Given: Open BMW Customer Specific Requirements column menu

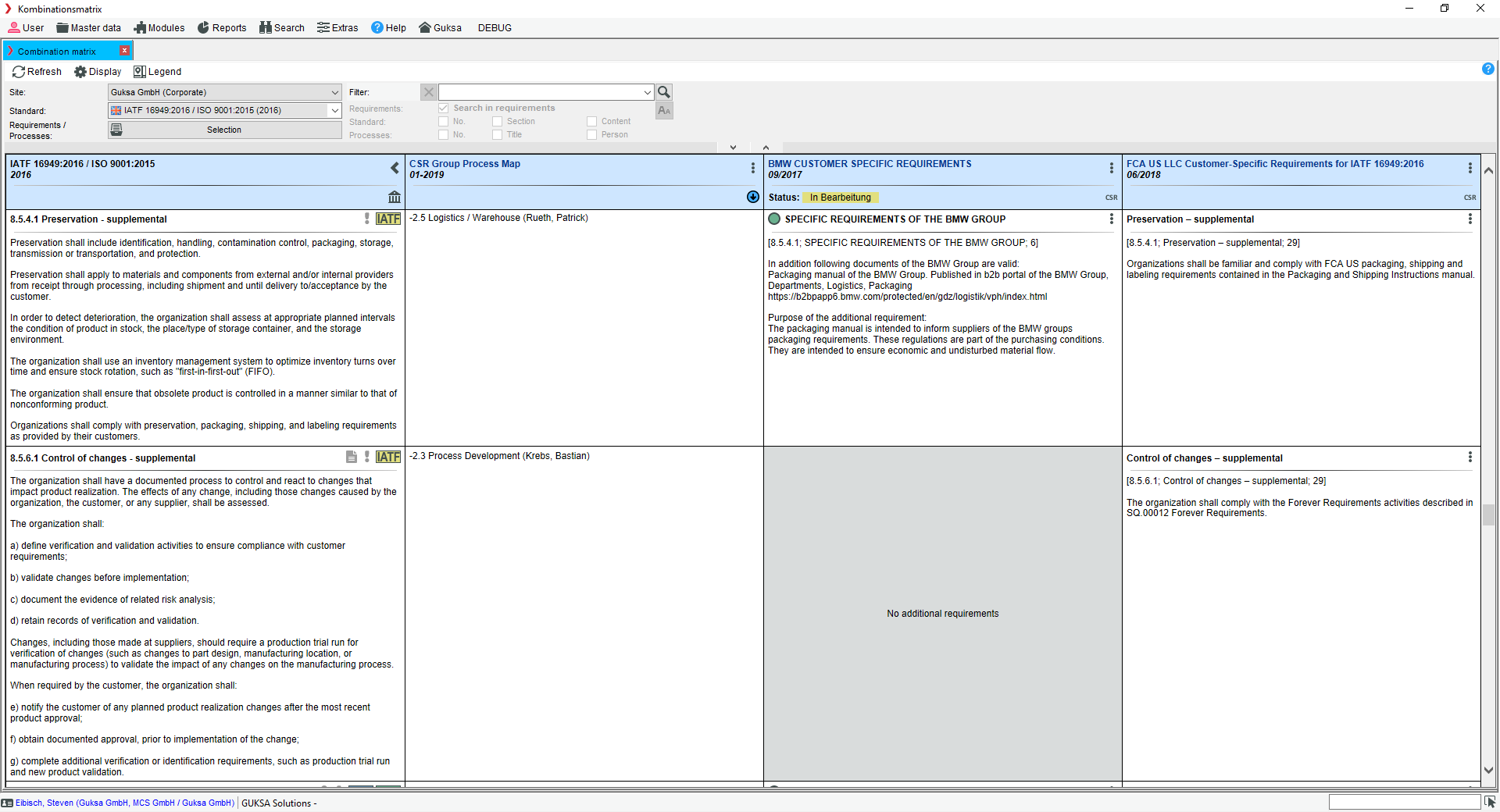Looking at the screenshot, I should coord(1112,168).
